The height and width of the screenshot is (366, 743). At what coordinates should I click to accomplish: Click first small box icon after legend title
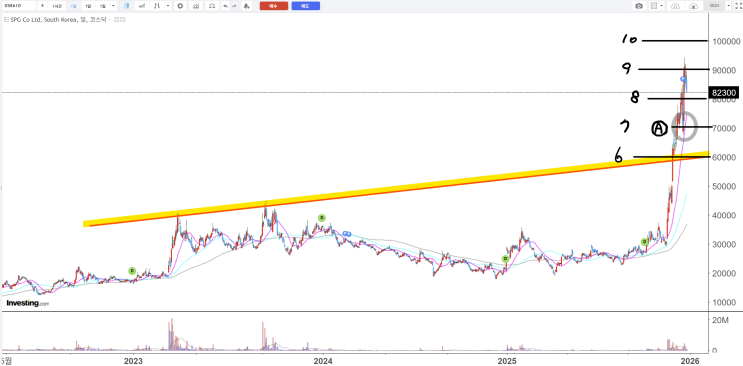pyautogui.click(x=116, y=19)
